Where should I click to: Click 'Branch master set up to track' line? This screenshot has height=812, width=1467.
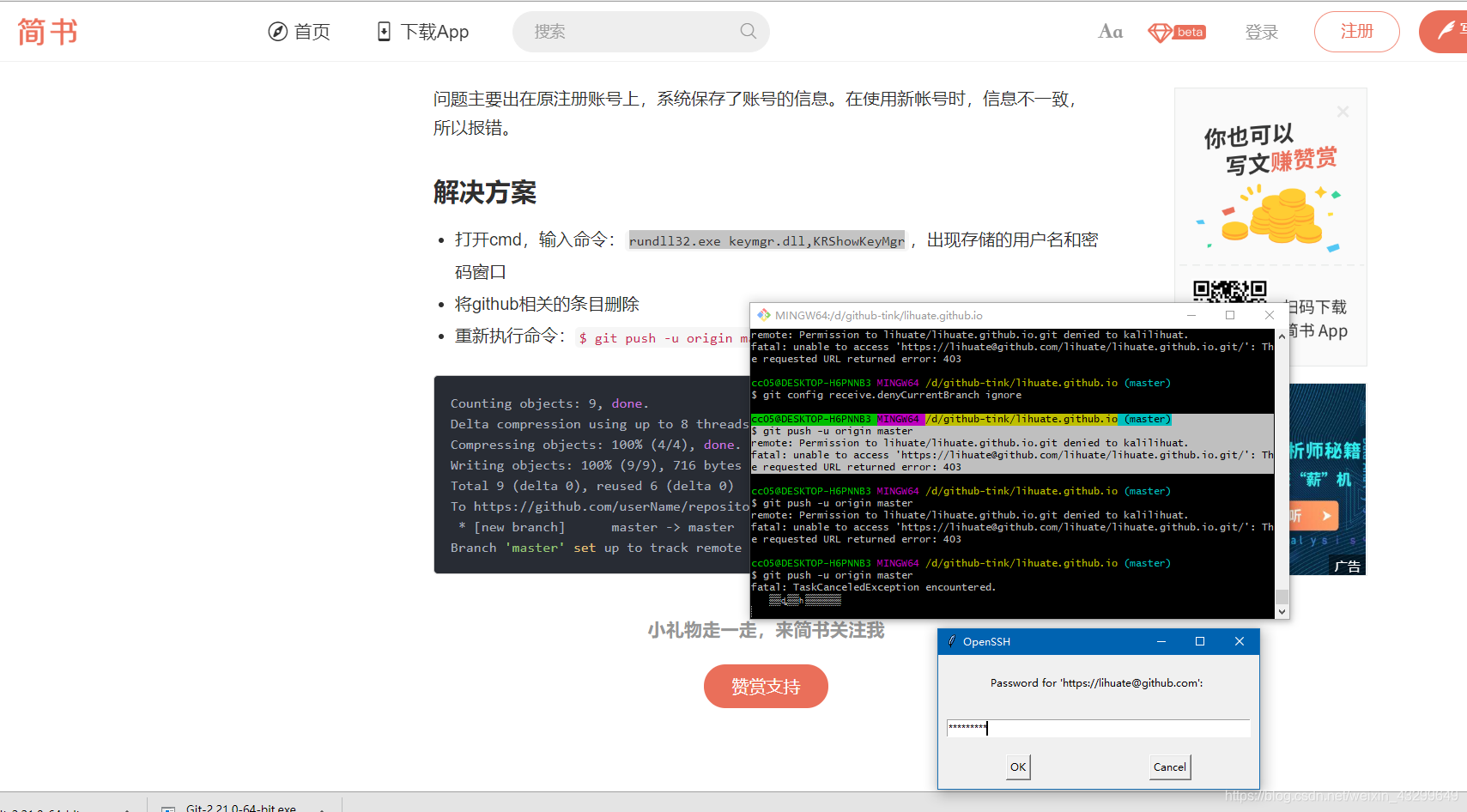point(596,548)
